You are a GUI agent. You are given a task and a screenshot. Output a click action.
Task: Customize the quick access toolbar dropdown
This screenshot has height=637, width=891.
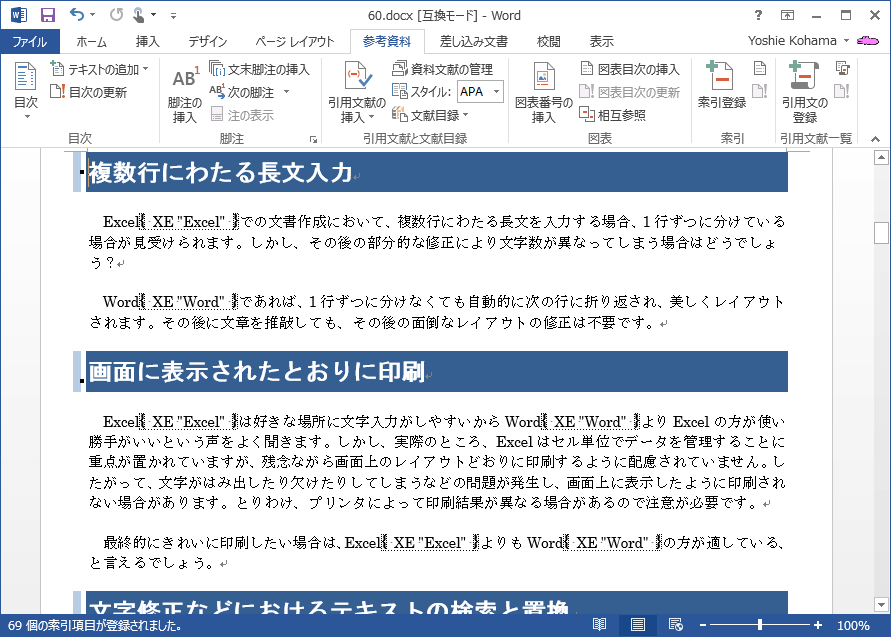click(x=173, y=16)
